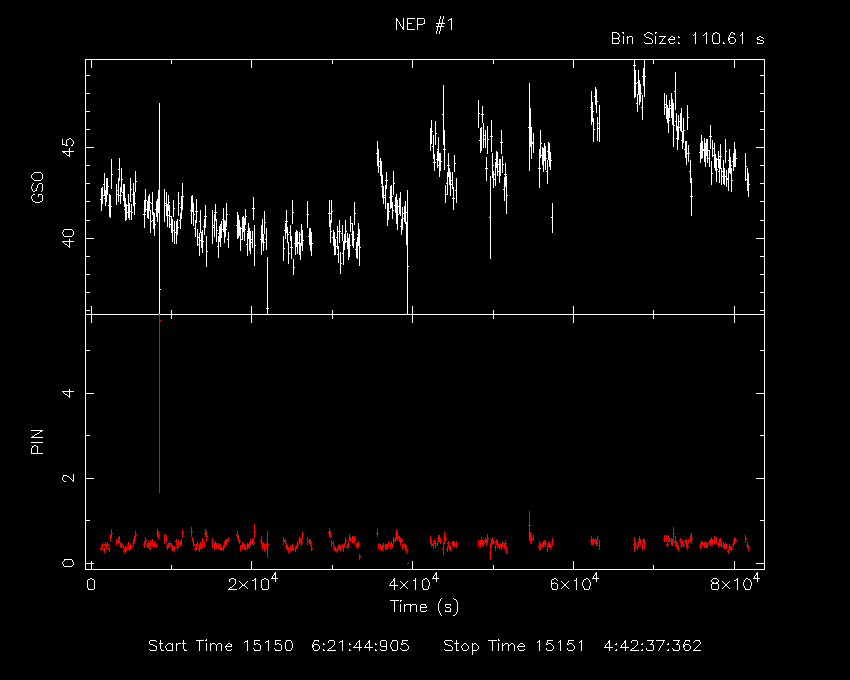
Task: Click the 'GSO' y-axis label
Action: pos(37,187)
